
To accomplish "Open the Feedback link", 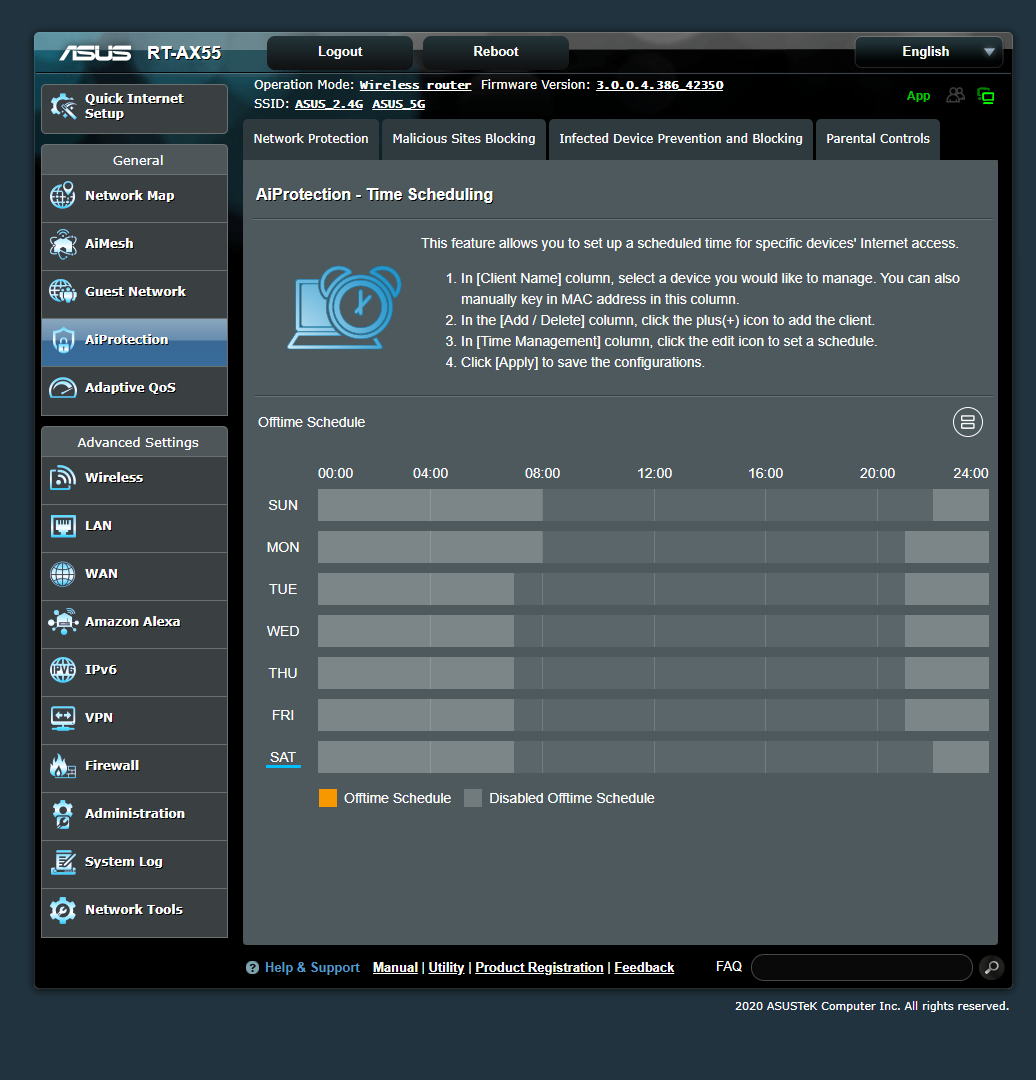I will coord(644,968).
